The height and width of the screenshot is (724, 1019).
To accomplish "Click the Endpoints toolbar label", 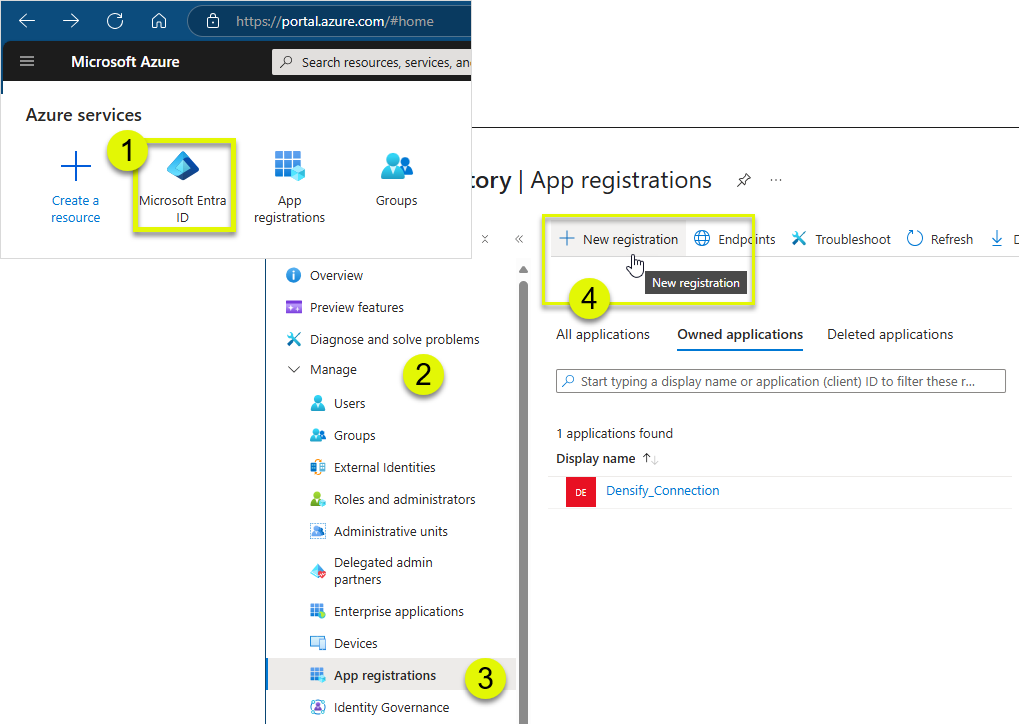I will click(746, 239).
